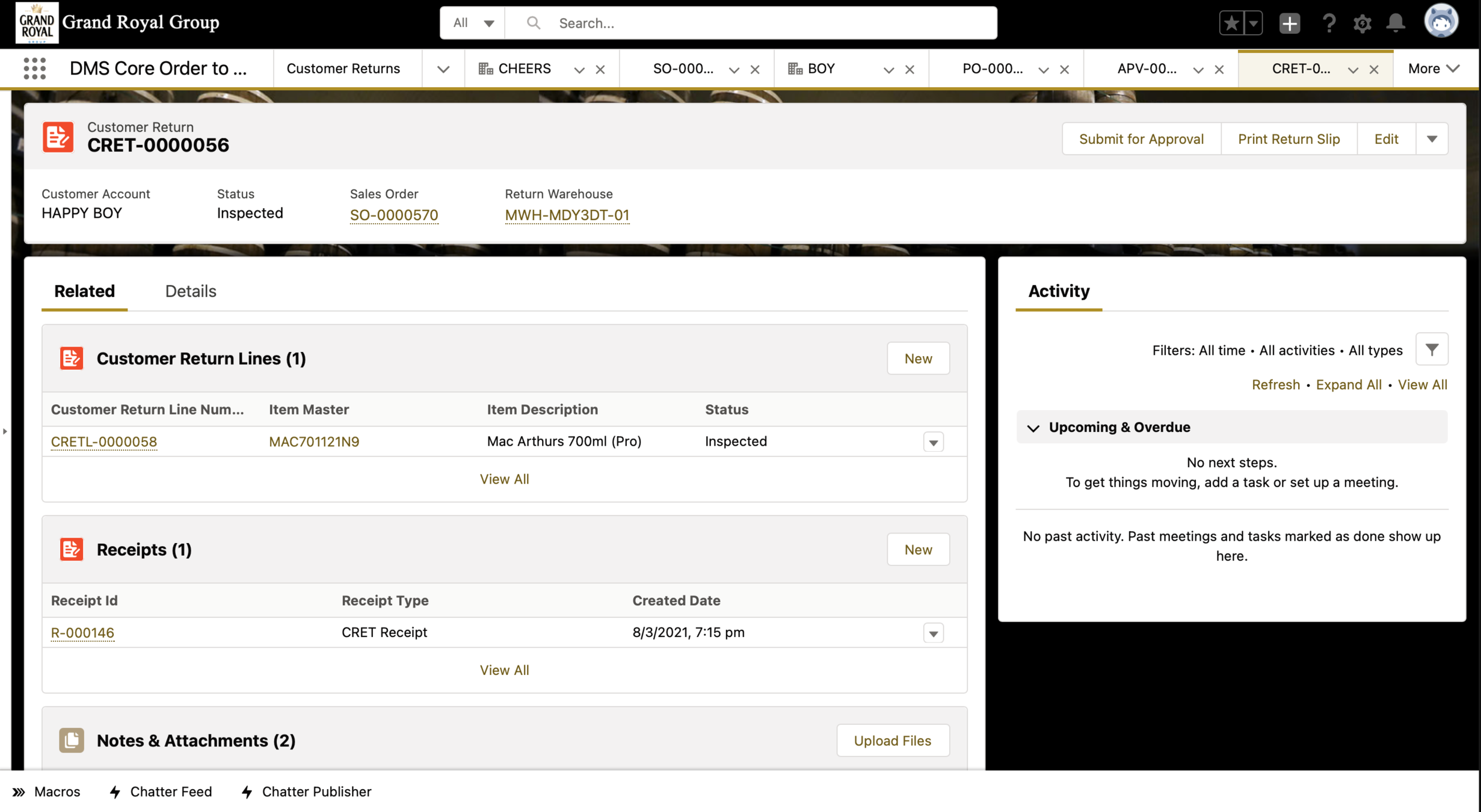Open the SO-0000570 sales order link
Screen dimensions: 1481x812
[394, 215]
